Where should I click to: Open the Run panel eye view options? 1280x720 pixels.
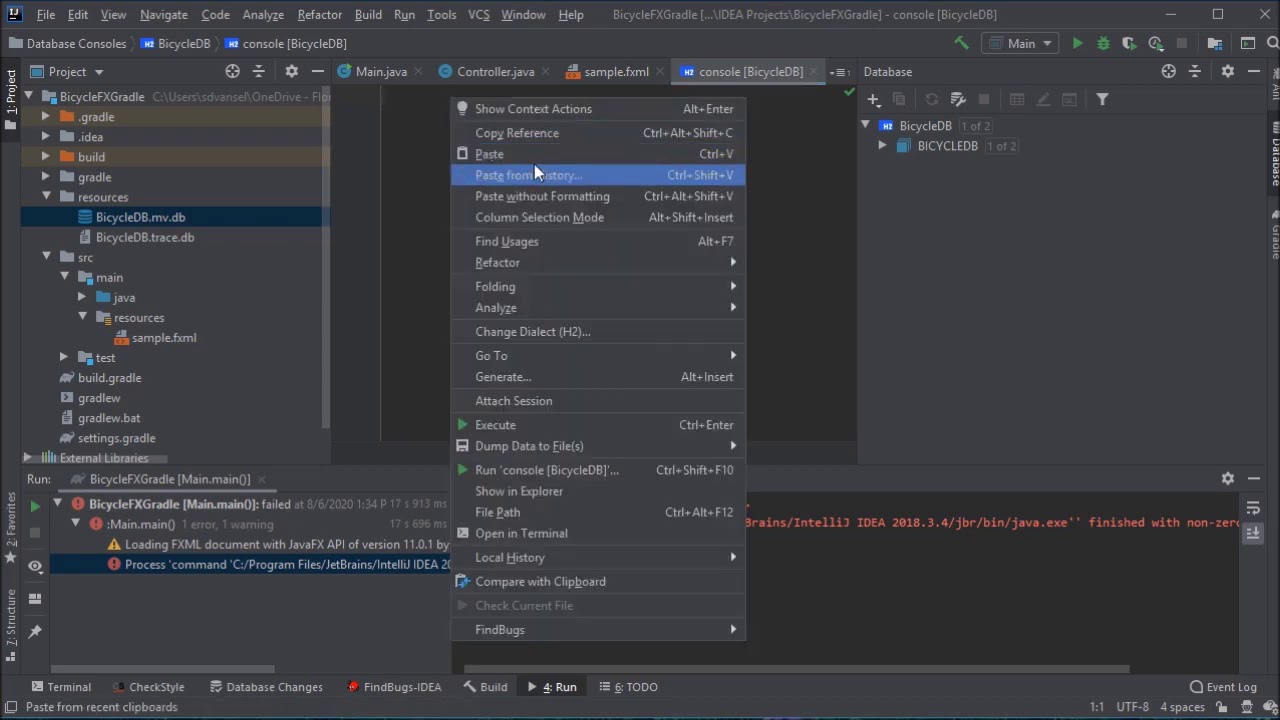[x=35, y=566]
